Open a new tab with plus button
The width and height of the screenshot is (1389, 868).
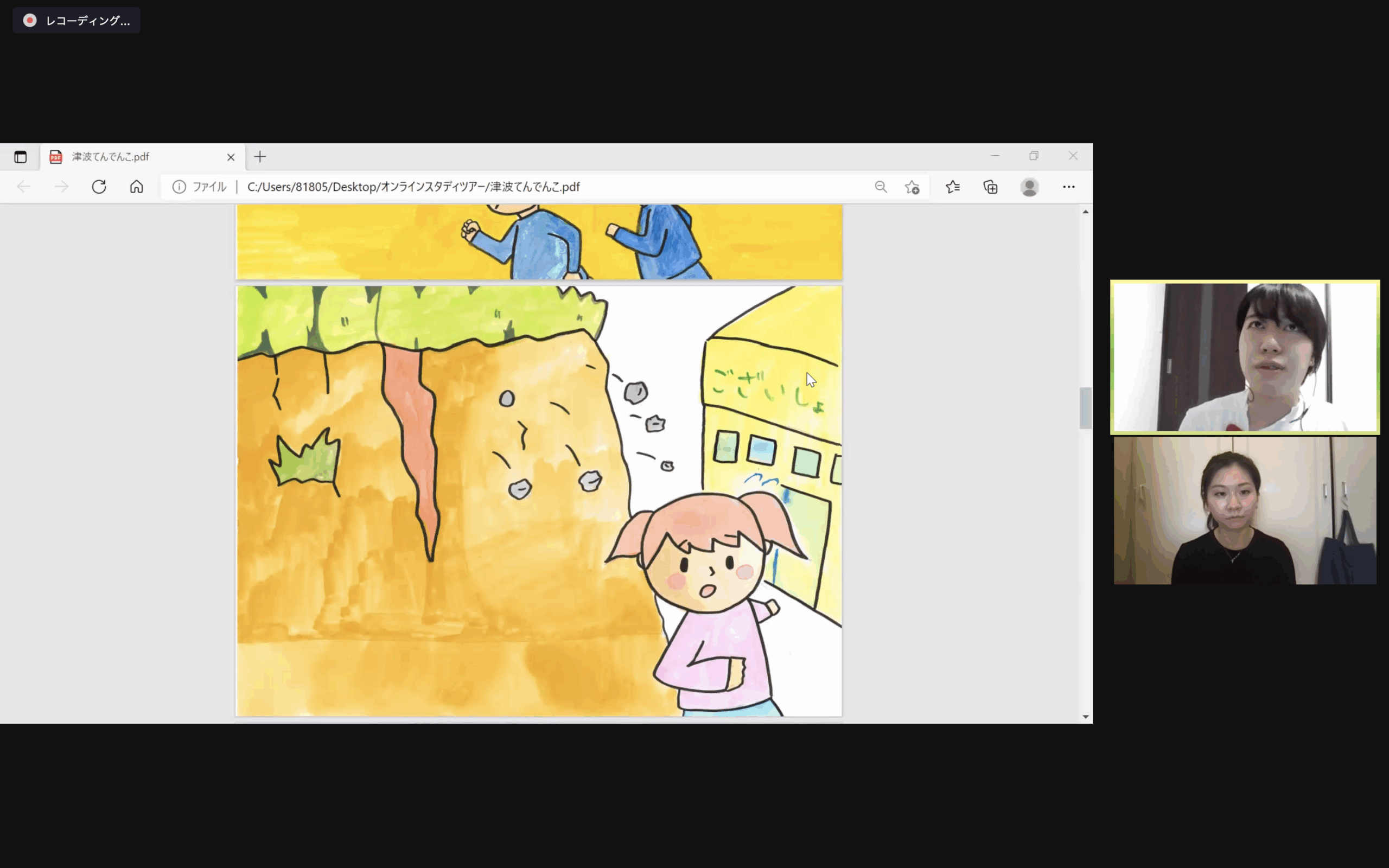click(x=260, y=157)
